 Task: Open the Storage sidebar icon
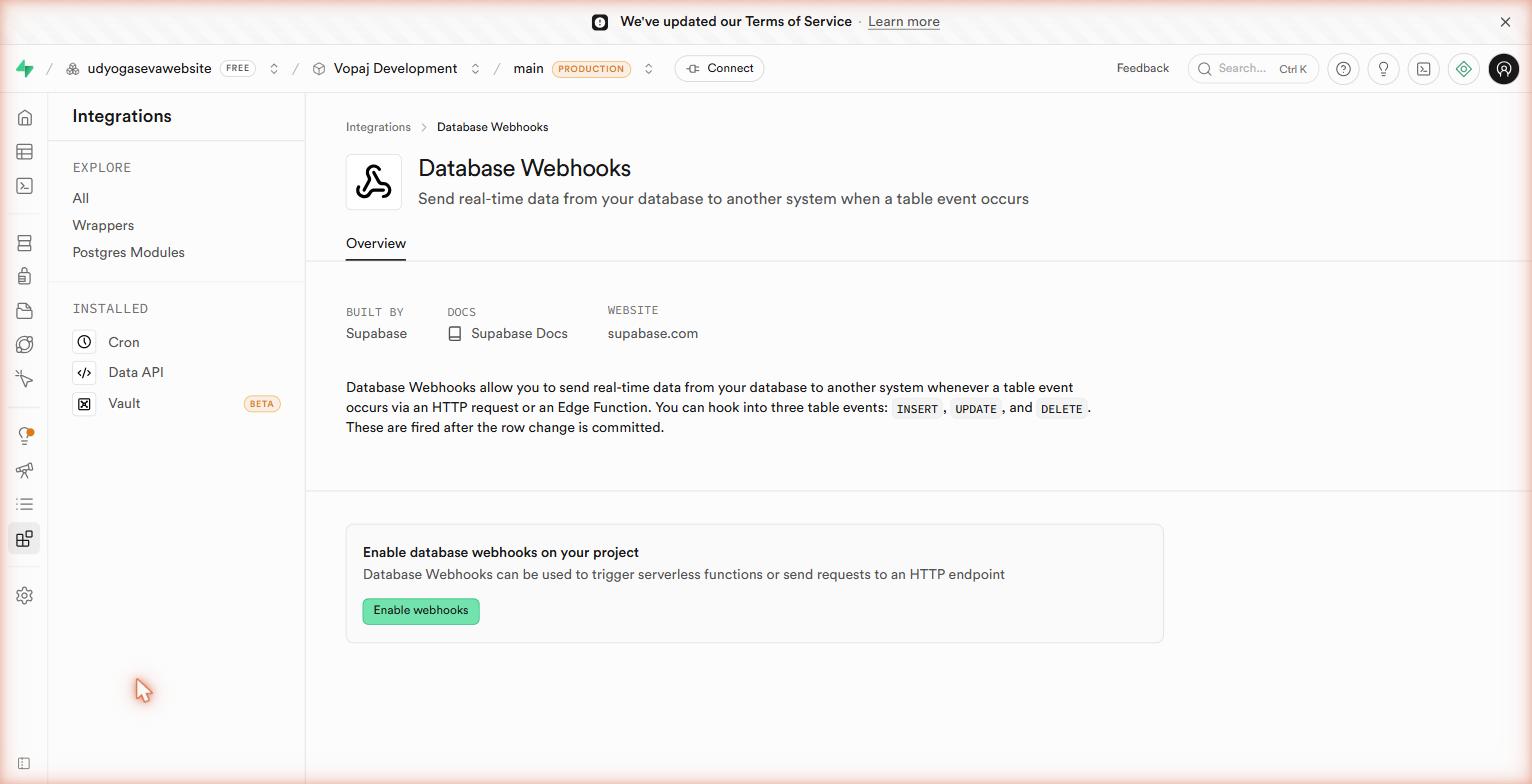click(25, 311)
